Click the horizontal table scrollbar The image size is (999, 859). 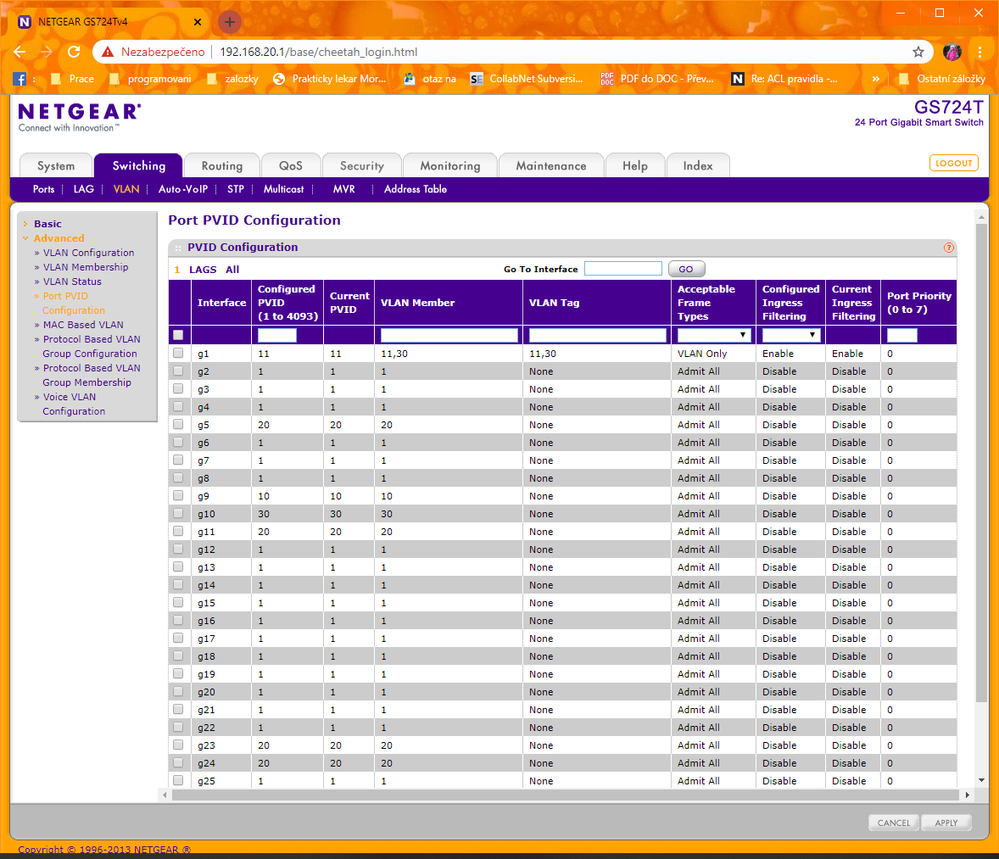[565, 795]
